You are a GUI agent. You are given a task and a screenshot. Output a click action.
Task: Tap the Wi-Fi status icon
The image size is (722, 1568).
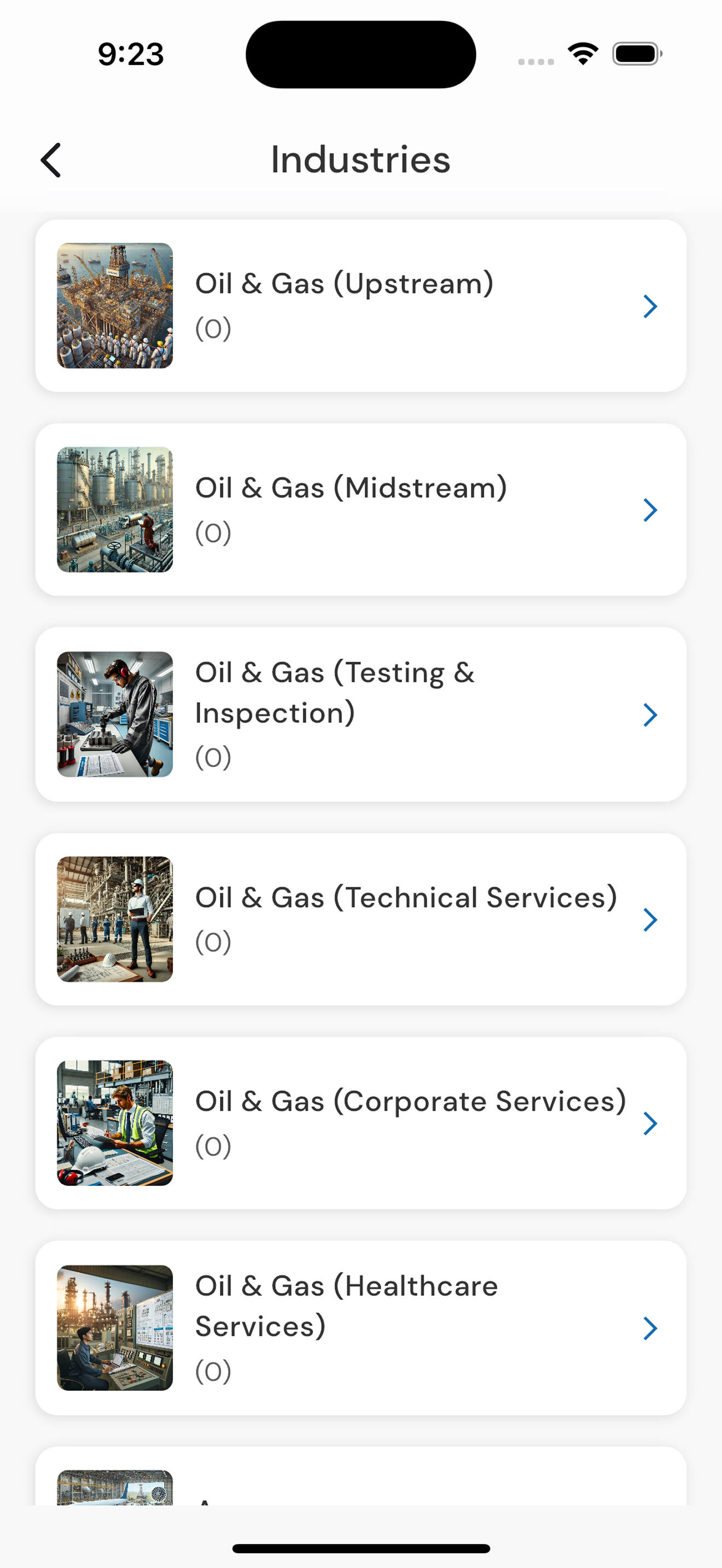[583, 54]
